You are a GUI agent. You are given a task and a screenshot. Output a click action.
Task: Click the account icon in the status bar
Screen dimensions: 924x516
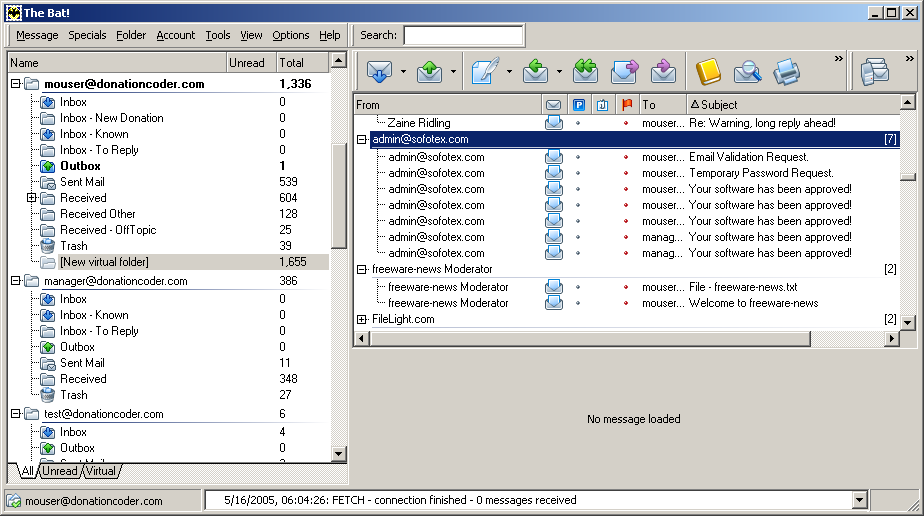pos(14,501)
